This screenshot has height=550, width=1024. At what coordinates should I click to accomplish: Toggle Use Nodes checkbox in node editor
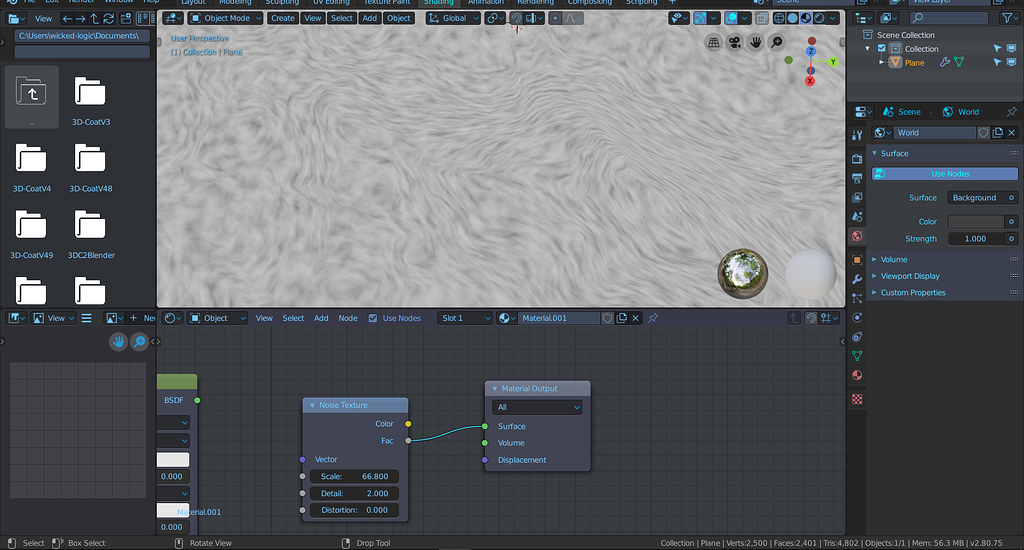(373, 318)
